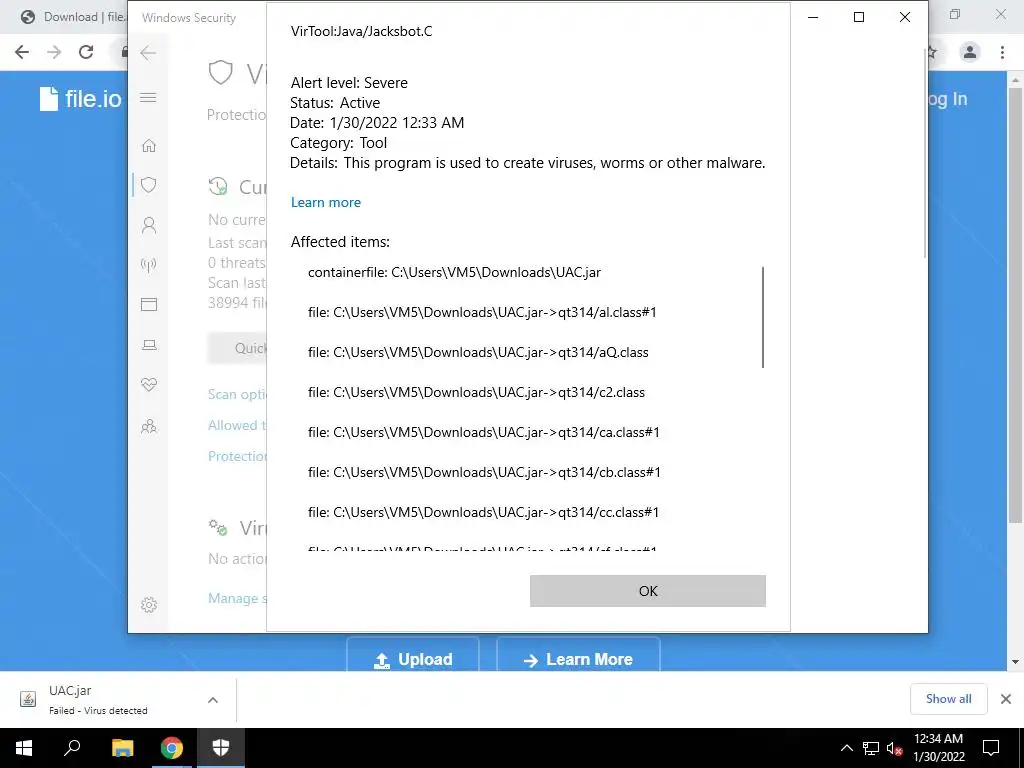1024x768 pixels.
Task: Select qt314/al.class#1 file entry
Action: pyautogui.click(x=482, y=312)
